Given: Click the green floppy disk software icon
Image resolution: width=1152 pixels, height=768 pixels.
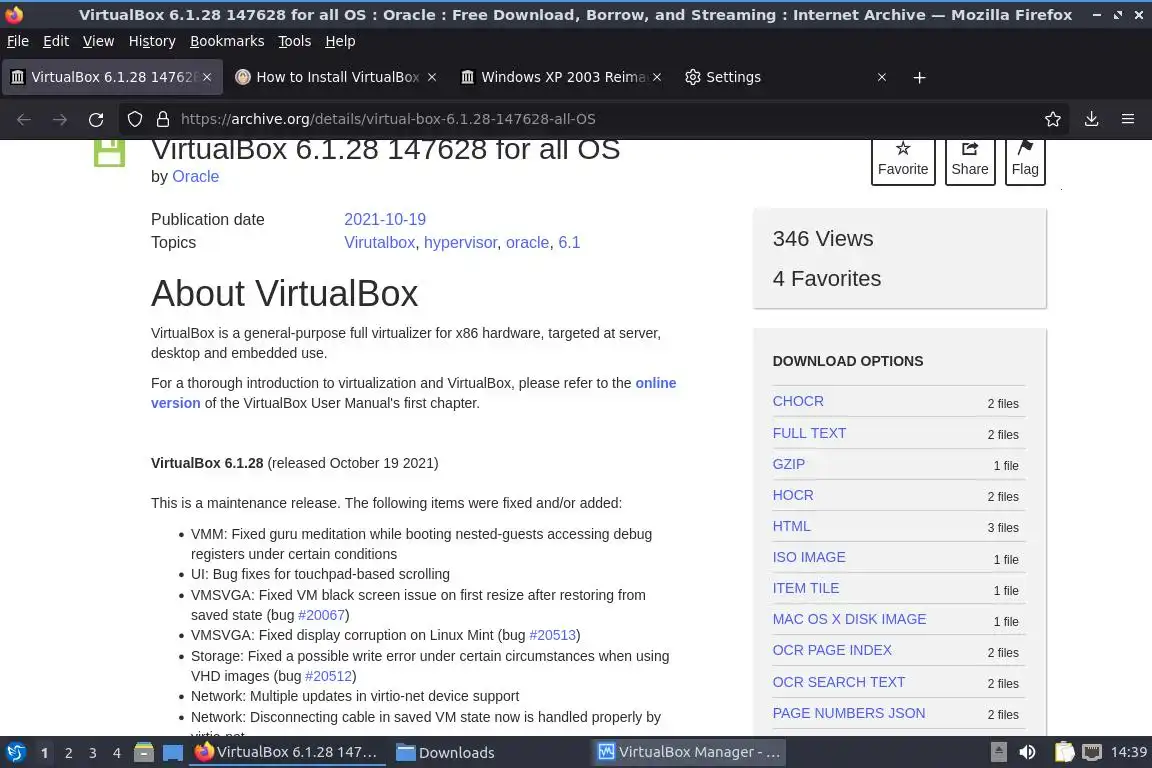Looking at the screenshot, I should click(x=109, y=153).
